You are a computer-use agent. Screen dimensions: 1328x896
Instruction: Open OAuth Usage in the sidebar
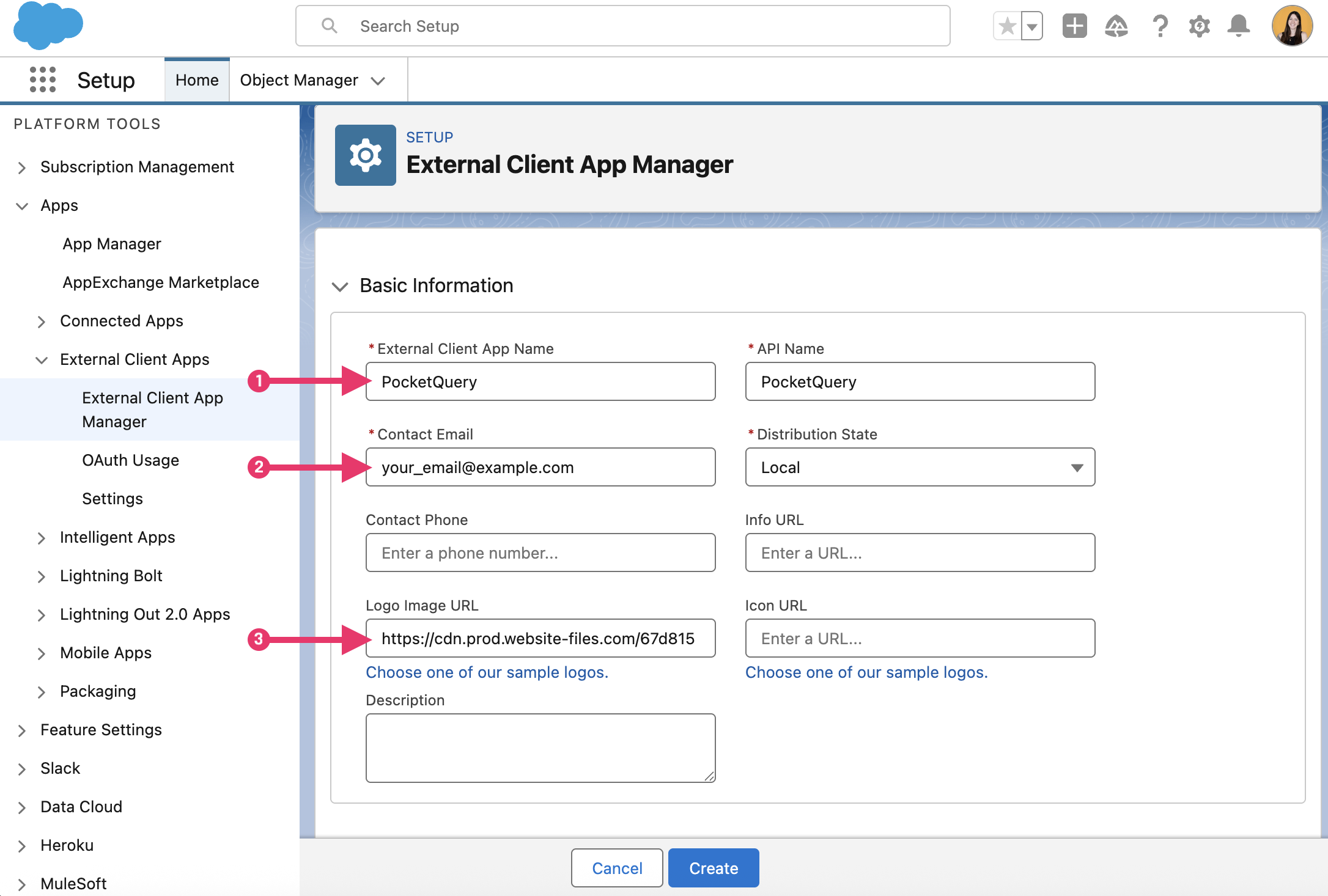pos(130,460)
